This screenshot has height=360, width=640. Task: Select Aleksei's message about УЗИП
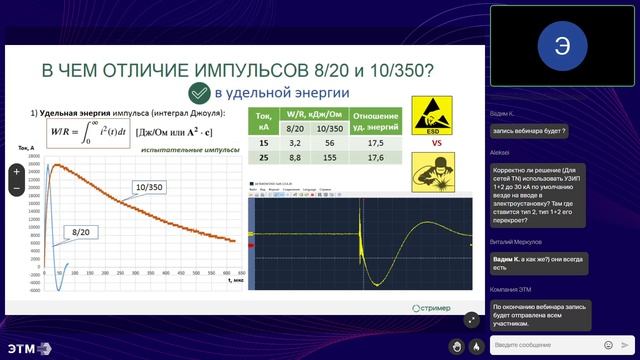[x=538, y=196]
